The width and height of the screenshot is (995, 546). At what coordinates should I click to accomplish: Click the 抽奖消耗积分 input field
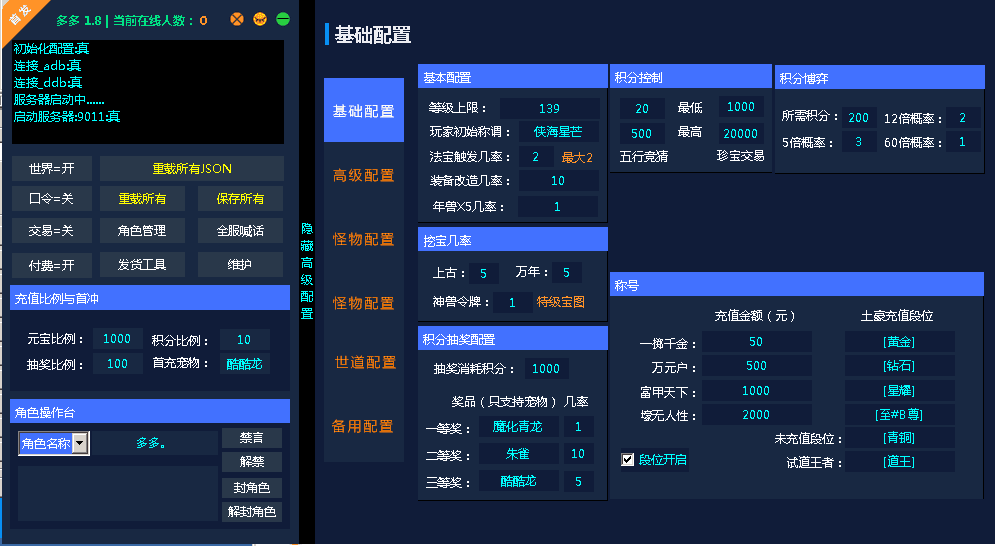pyautogui.click(x=546, y=369)
